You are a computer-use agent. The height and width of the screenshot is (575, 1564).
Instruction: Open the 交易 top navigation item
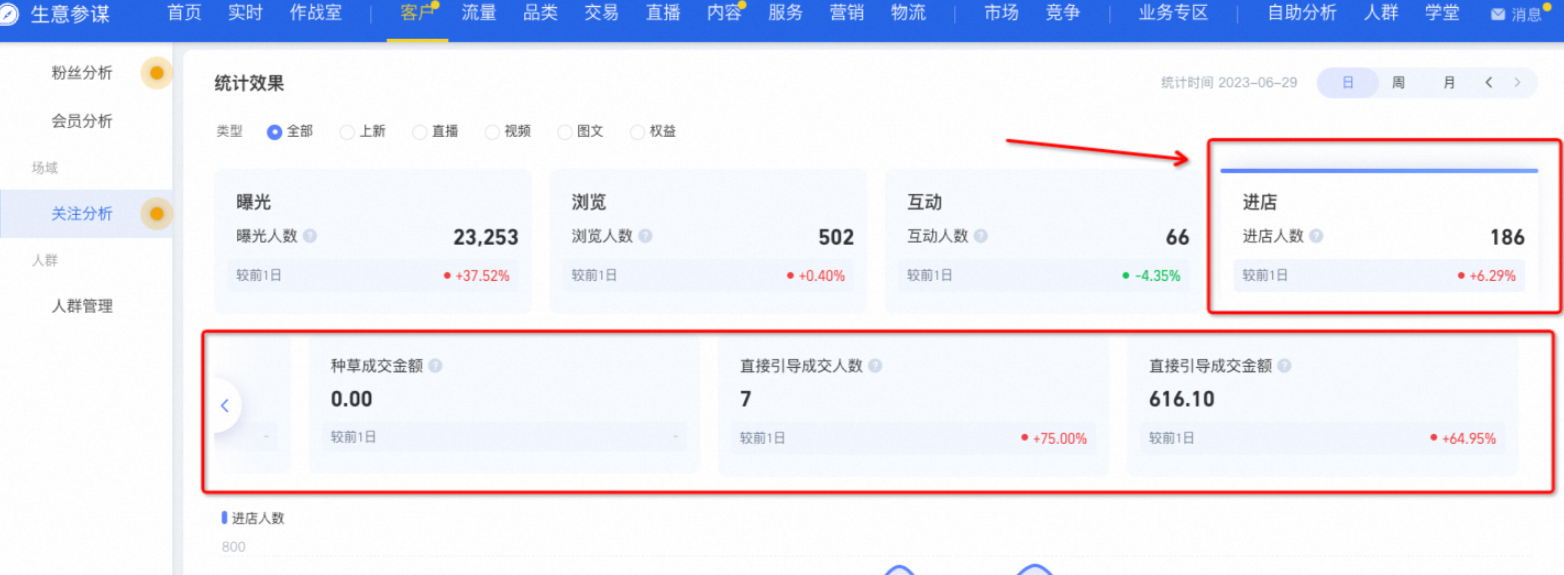(x=601, y=14)
